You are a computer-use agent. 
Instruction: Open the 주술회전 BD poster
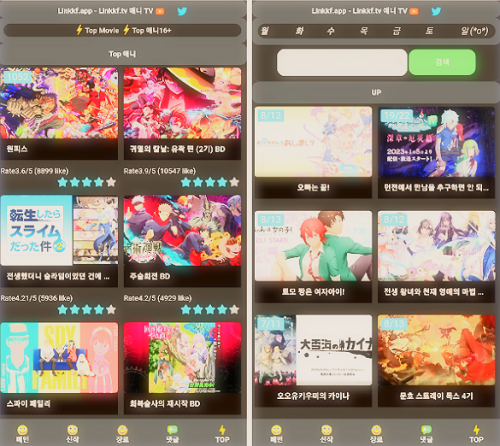(182, 230)
